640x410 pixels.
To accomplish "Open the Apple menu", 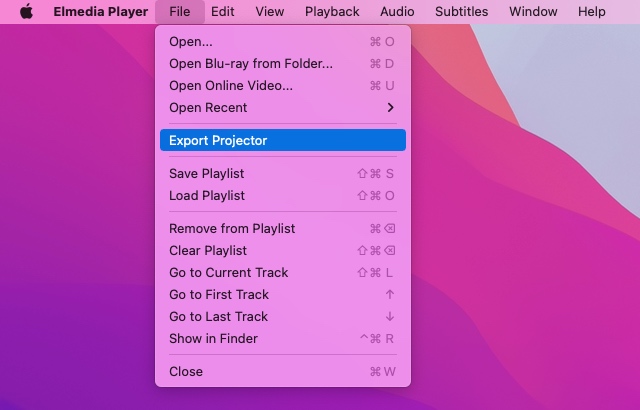I will (27, 11).
